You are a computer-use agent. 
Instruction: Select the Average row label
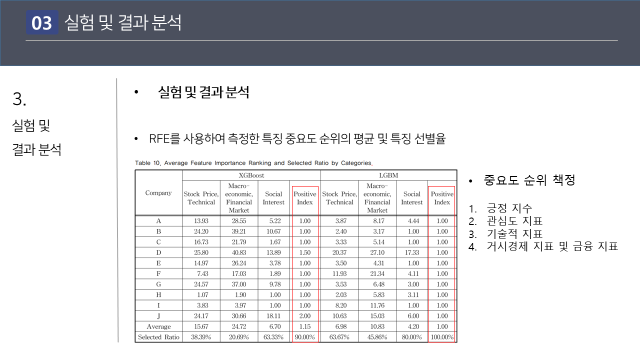(159, 327)
